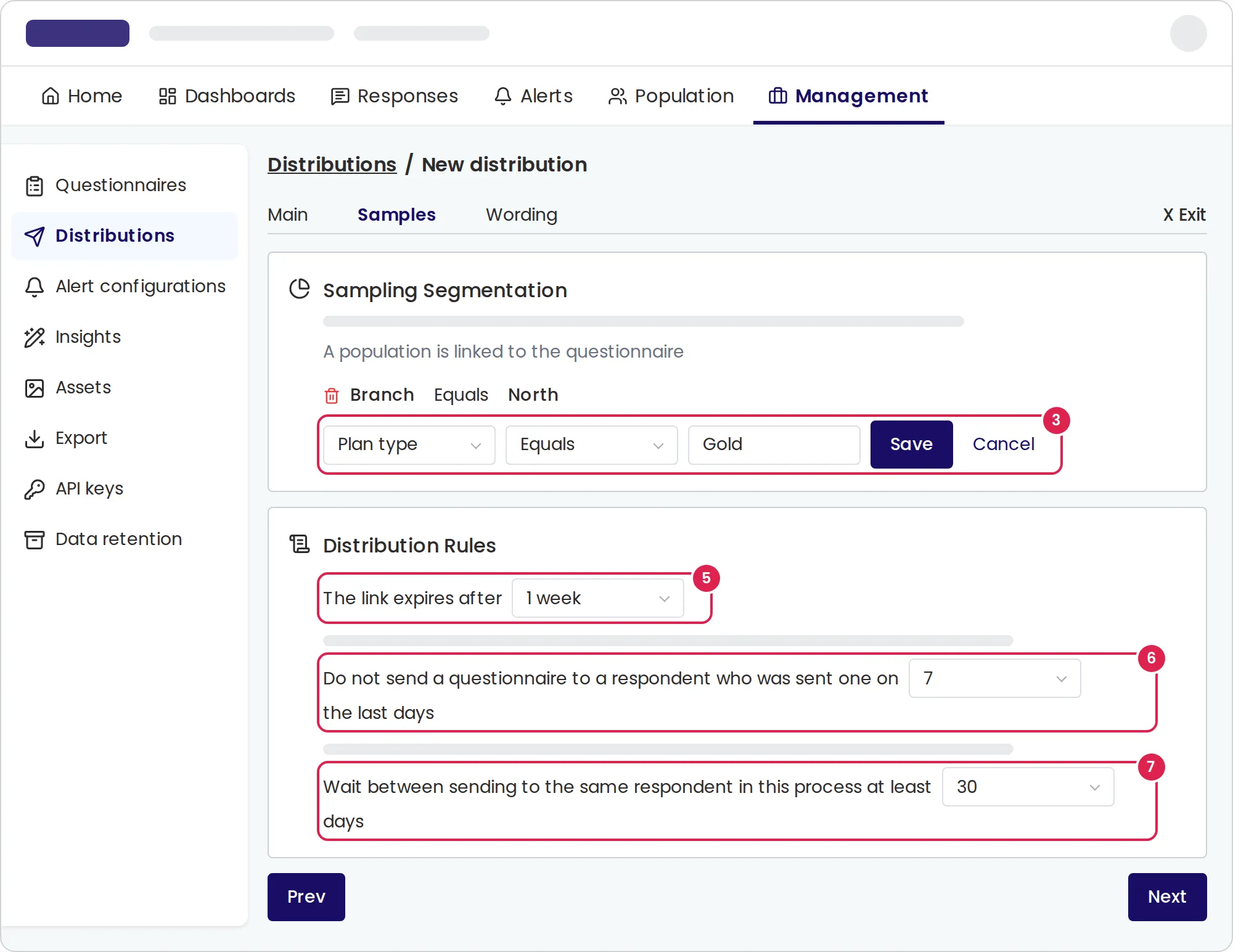Click the text "A population is linked to the questionnaire"
This screenshot has width=1233, height=952.
[503, 351]
